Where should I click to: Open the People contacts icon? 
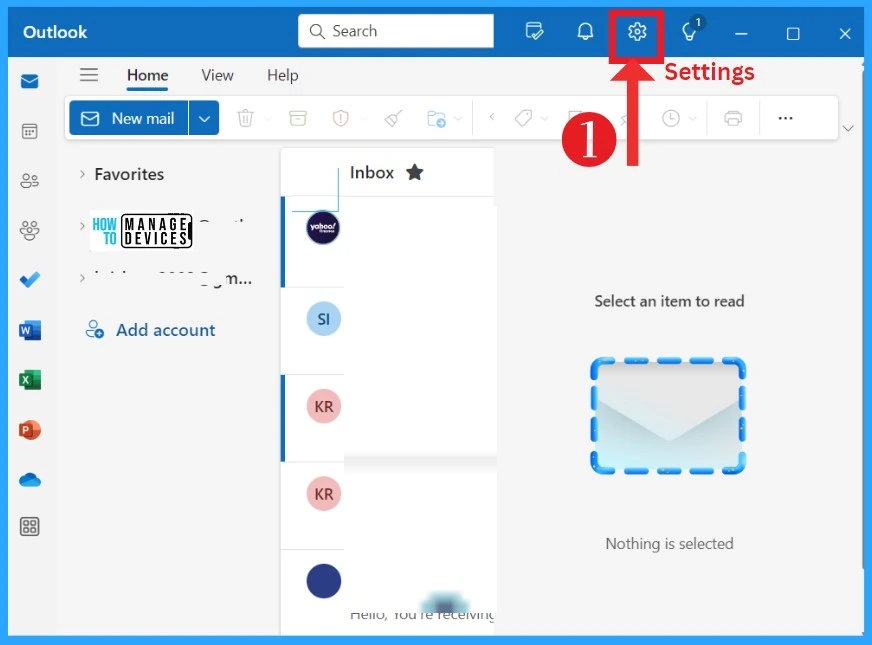[x=29, y=181]
